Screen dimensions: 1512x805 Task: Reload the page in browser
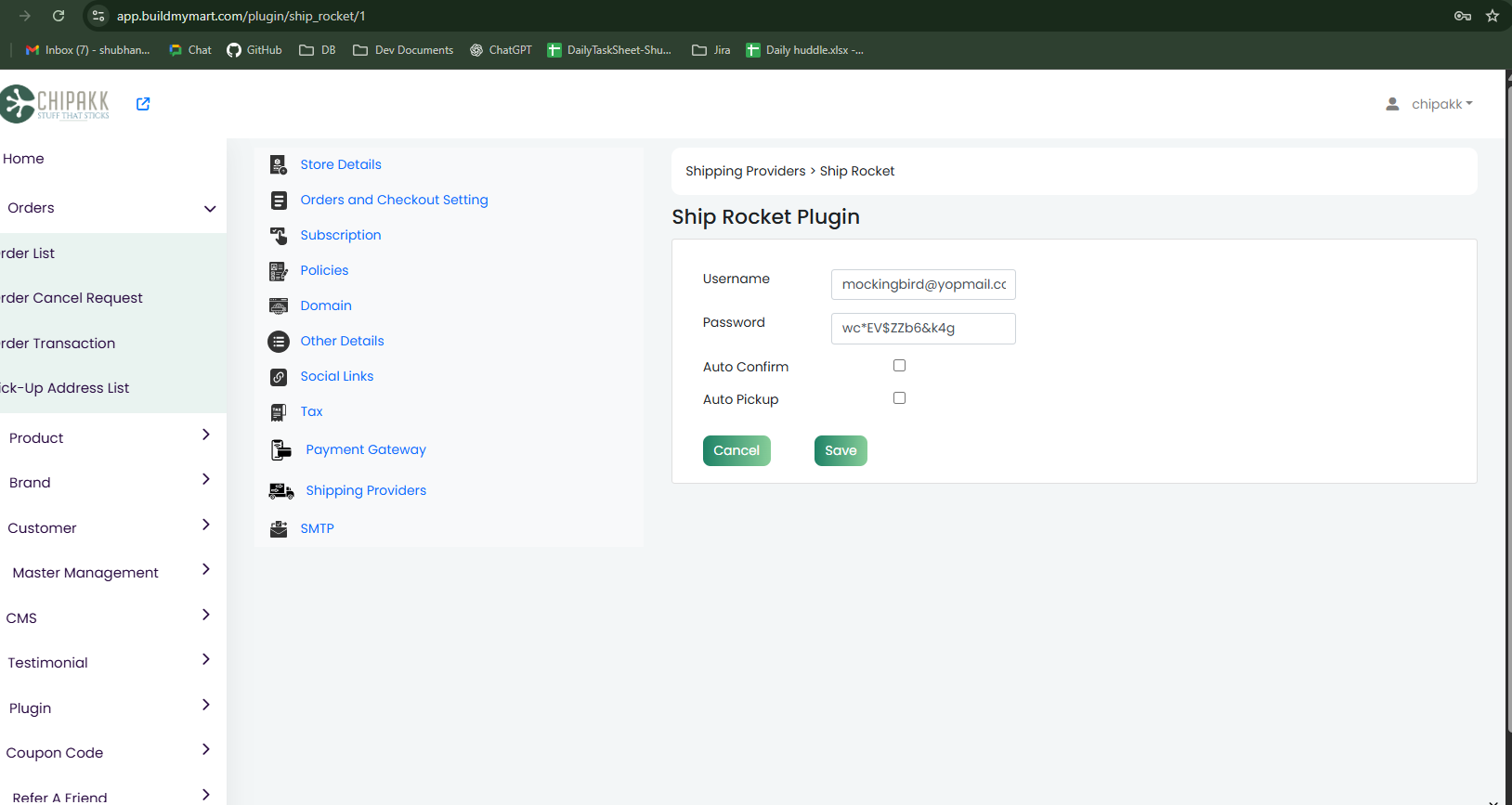(x=59, y=16)
